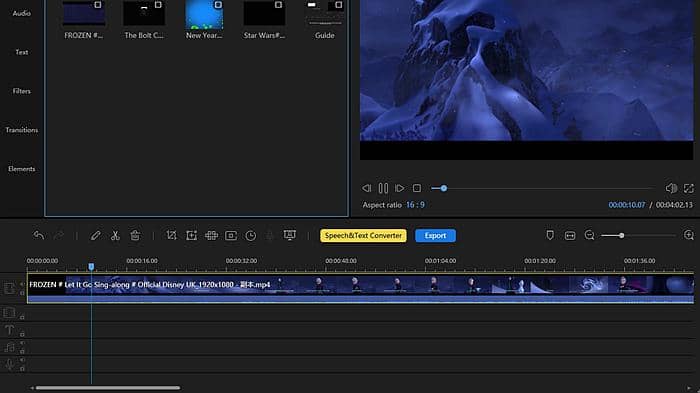Tick the checkbox on the Guide thumbnail
The width and height of the screenshot is (700, 393).
coord(338,5)
